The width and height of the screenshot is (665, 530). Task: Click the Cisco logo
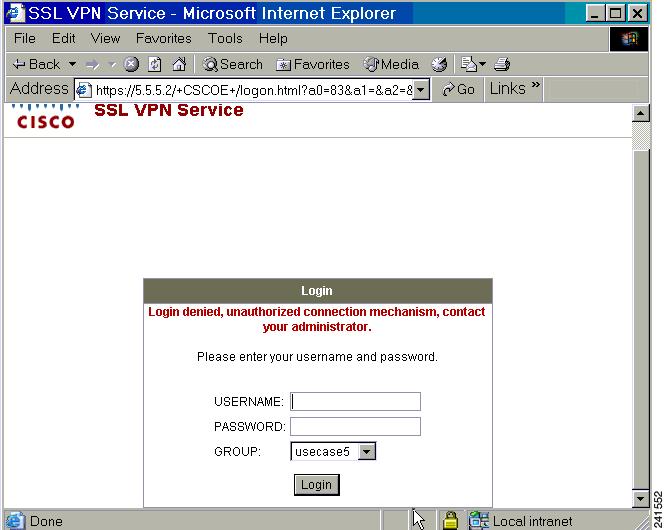click(x=46, y=117)
